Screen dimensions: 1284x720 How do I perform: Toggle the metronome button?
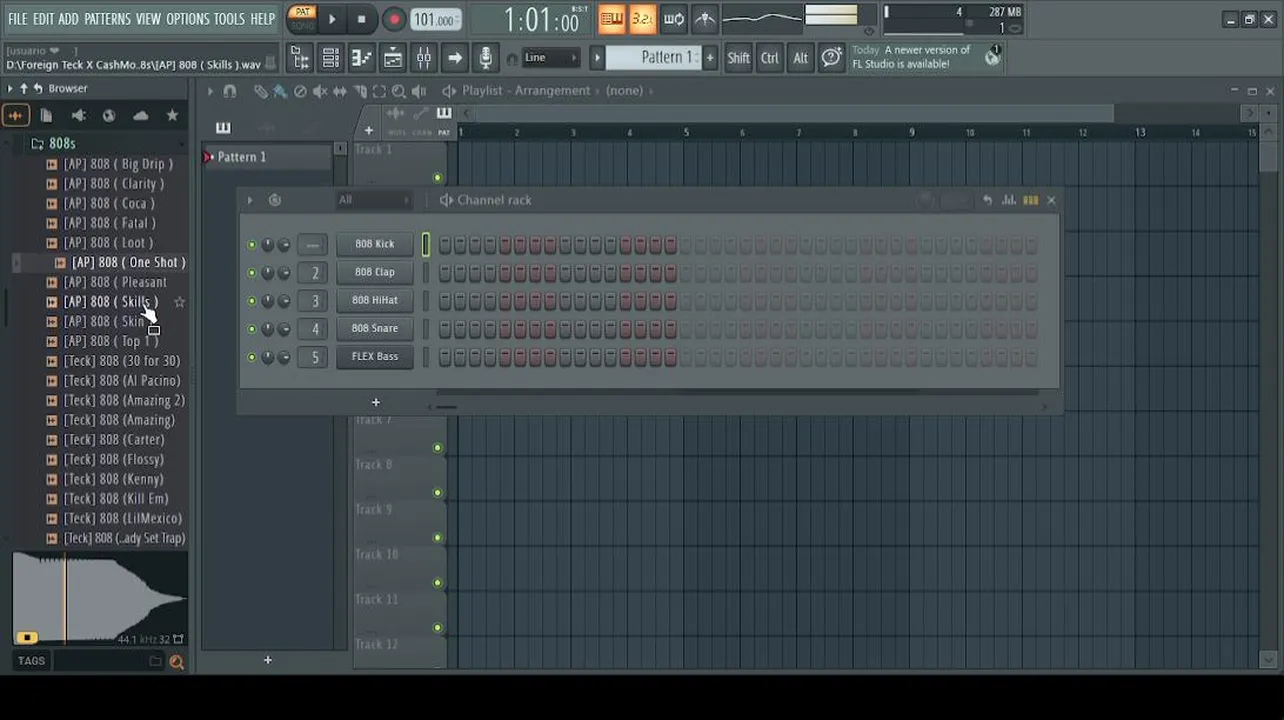[x=705, y=19]
